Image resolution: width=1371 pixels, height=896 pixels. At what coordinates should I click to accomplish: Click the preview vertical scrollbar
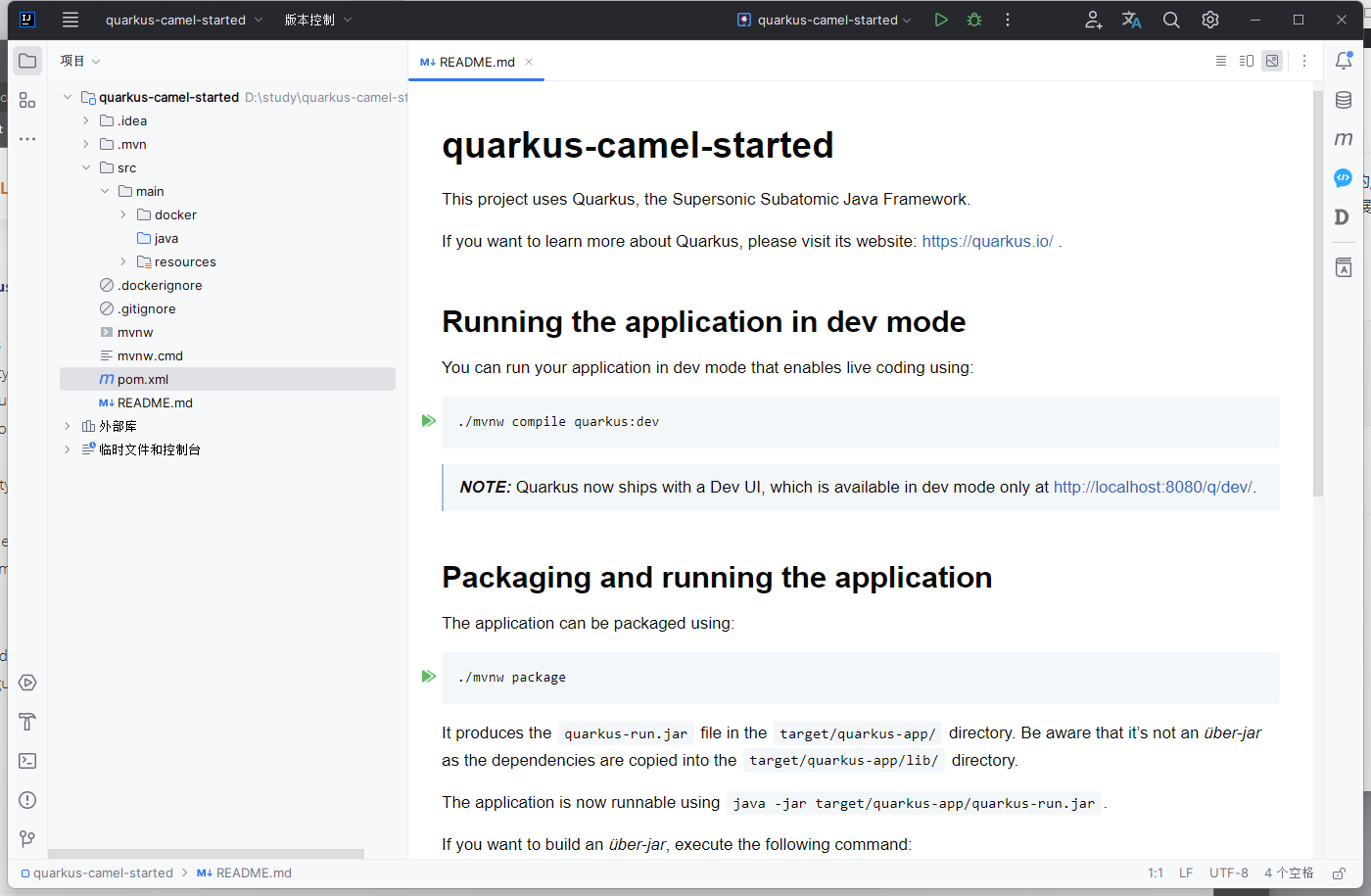coord(1318,294)
